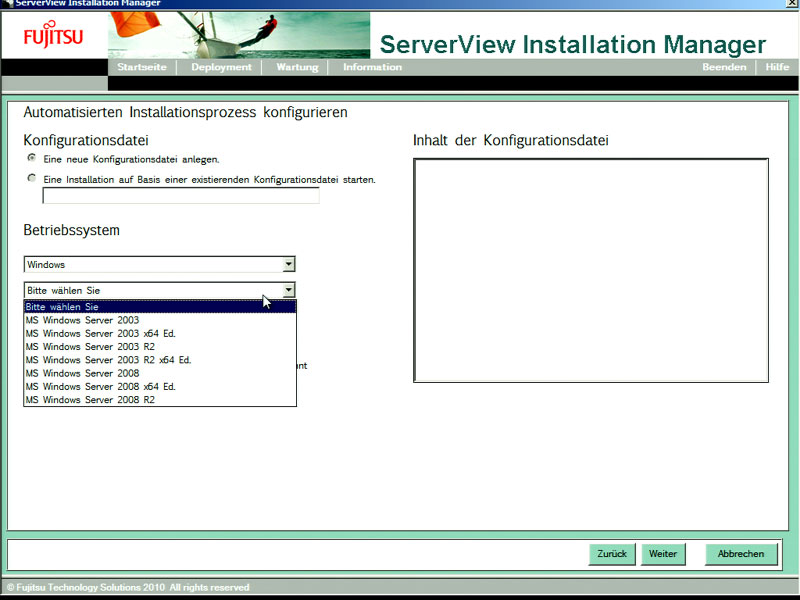Click the existing configuration file path field
The height and width of the screenshot is (600, 800).
181,195
